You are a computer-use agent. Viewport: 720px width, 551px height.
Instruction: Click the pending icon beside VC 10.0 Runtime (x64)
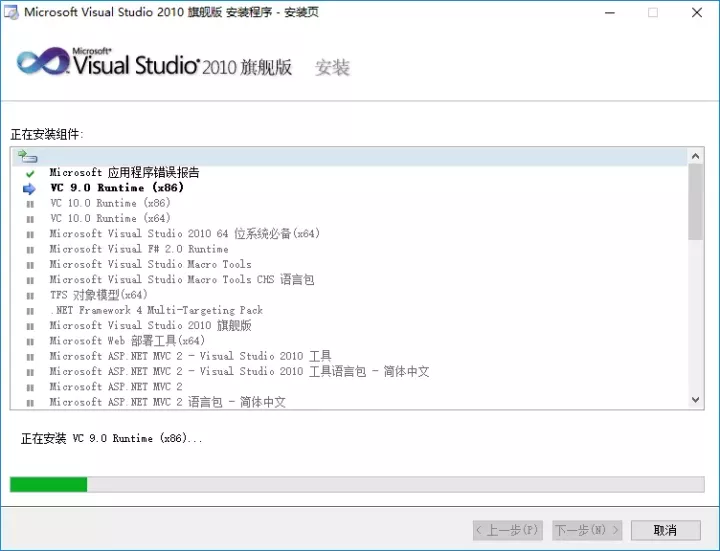[30, 219]
